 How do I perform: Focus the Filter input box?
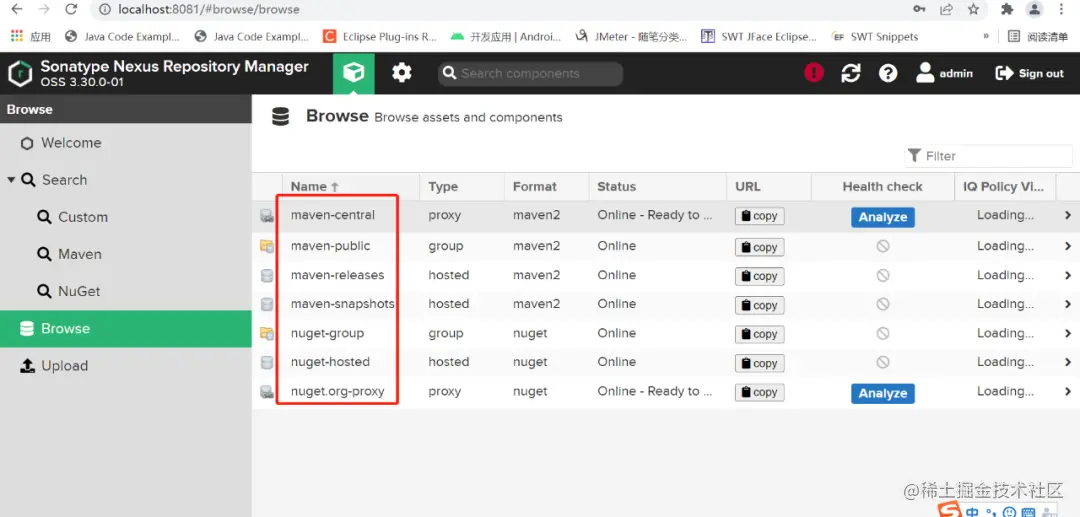point(988,156)
